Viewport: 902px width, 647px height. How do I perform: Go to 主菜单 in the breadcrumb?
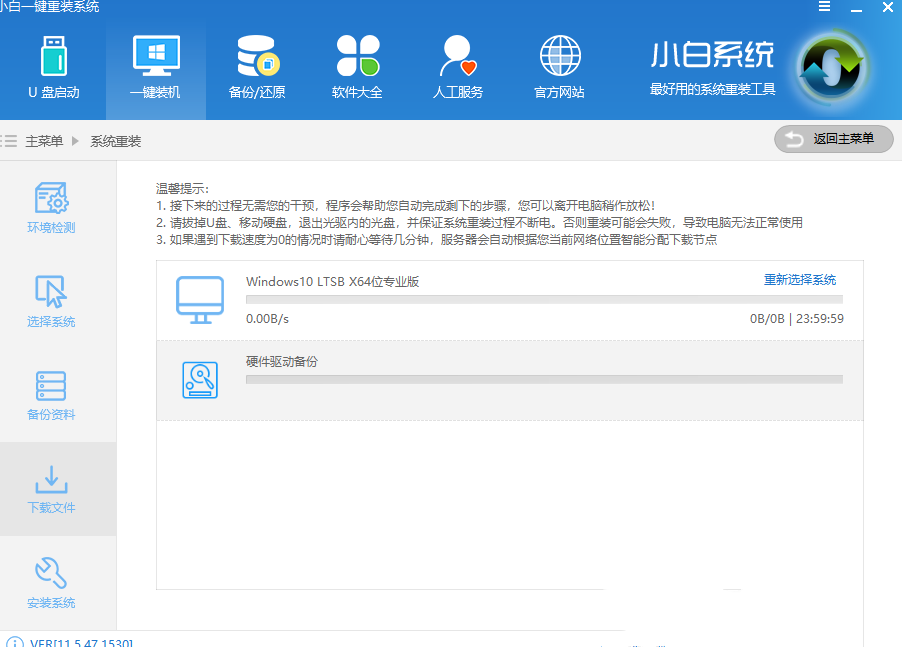coord(44,141)
